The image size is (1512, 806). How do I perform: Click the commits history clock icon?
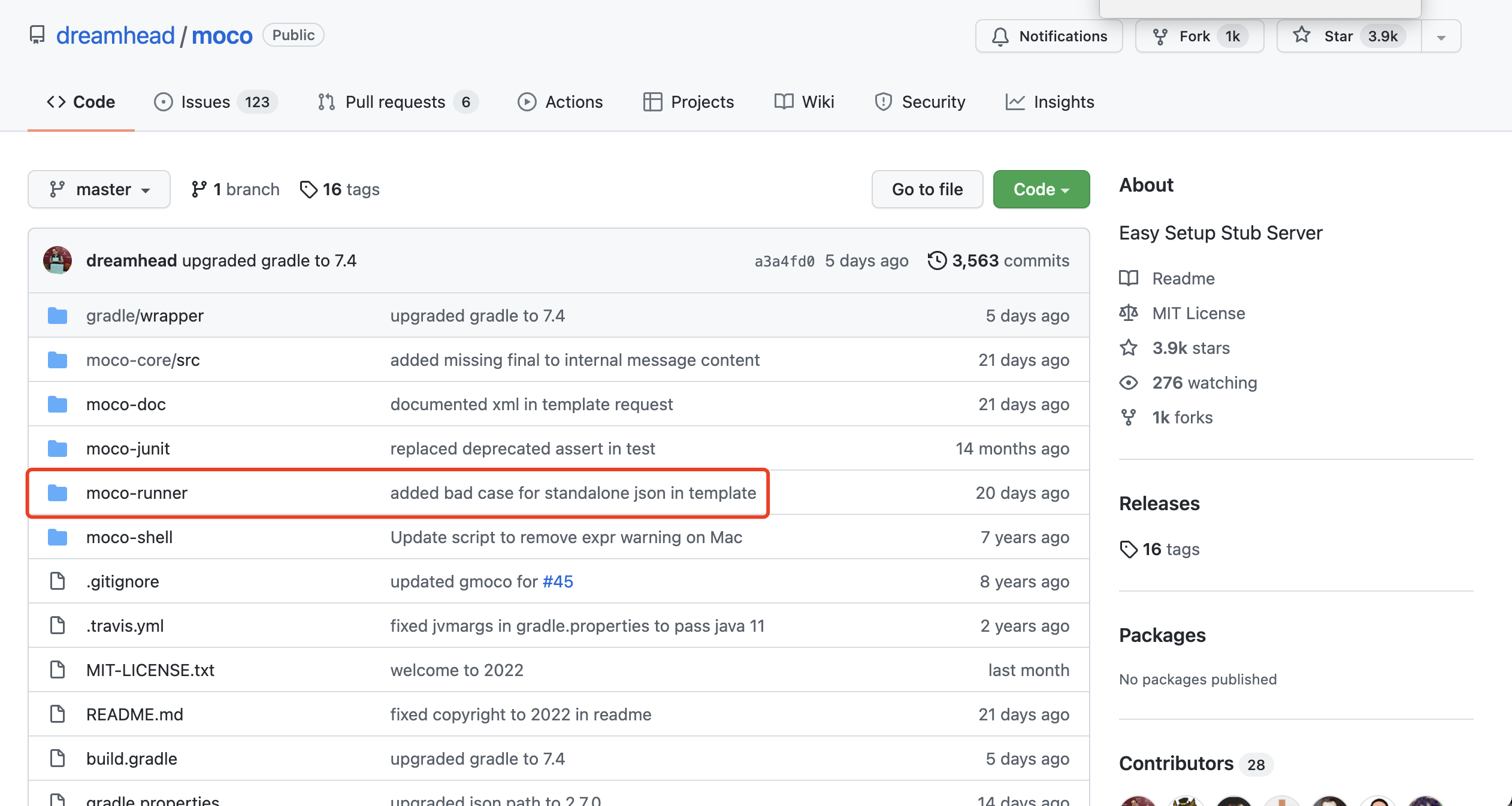click(x=937, y=260)
